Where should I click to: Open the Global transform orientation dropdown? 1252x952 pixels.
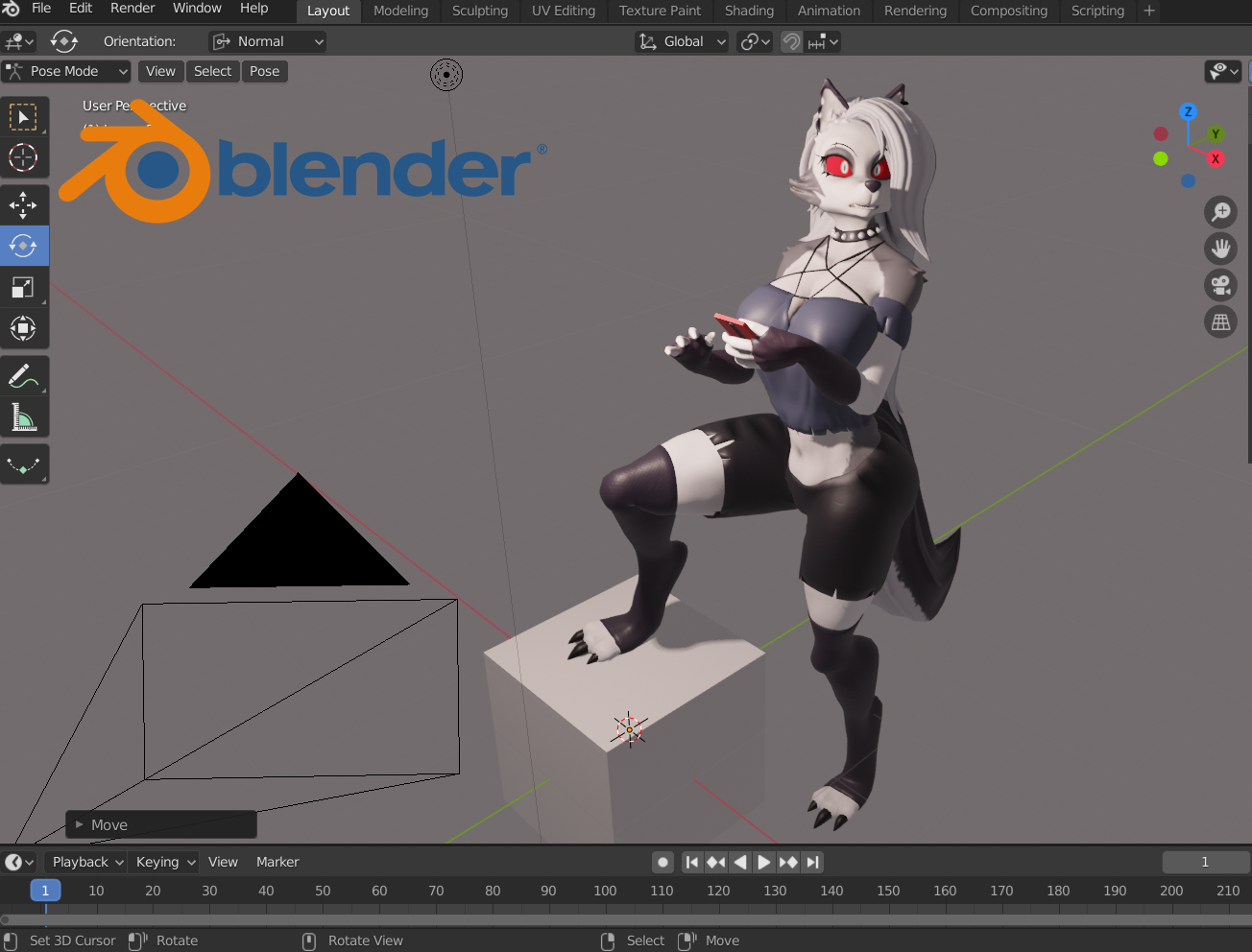[x=682, y=41]
